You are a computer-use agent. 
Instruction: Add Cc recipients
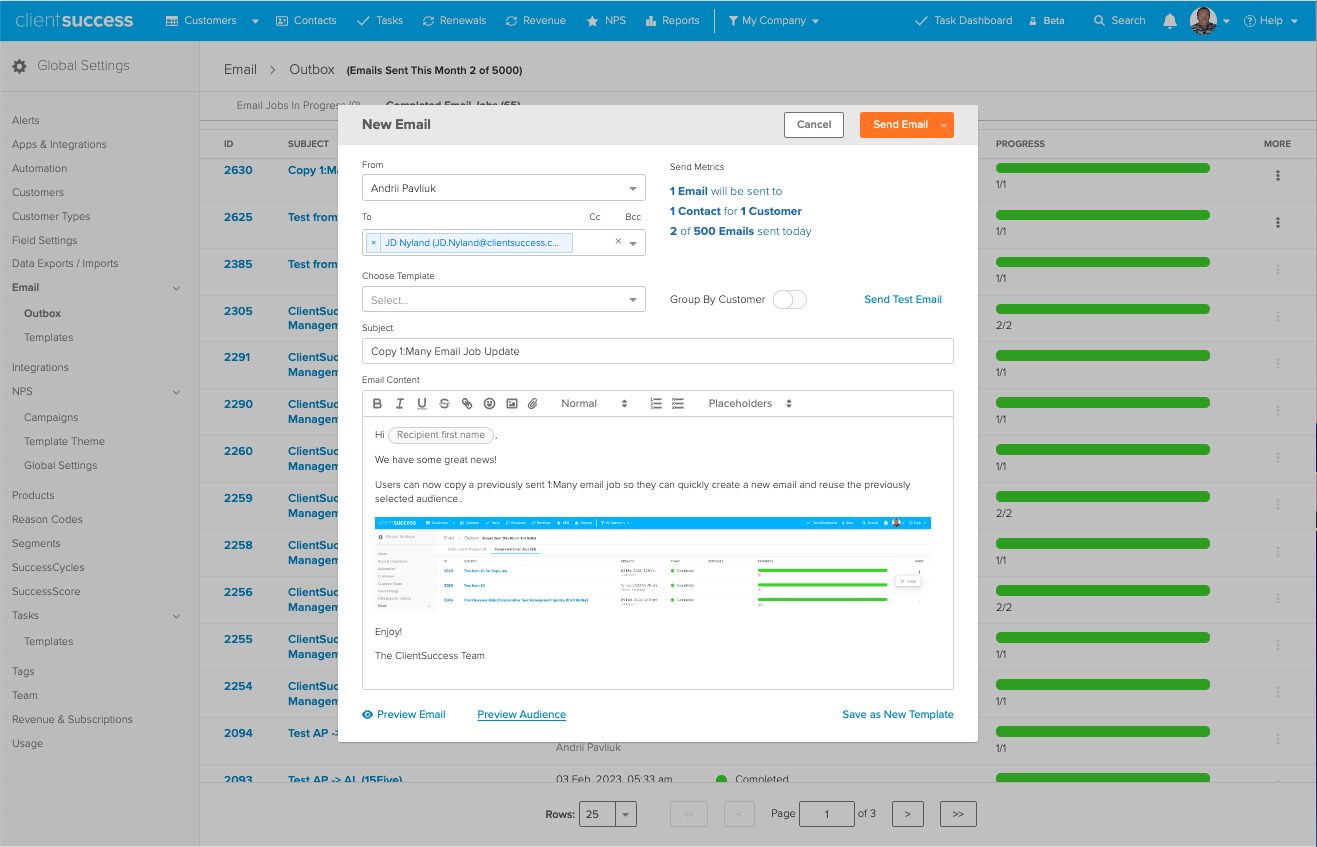[x=595, y=217]
